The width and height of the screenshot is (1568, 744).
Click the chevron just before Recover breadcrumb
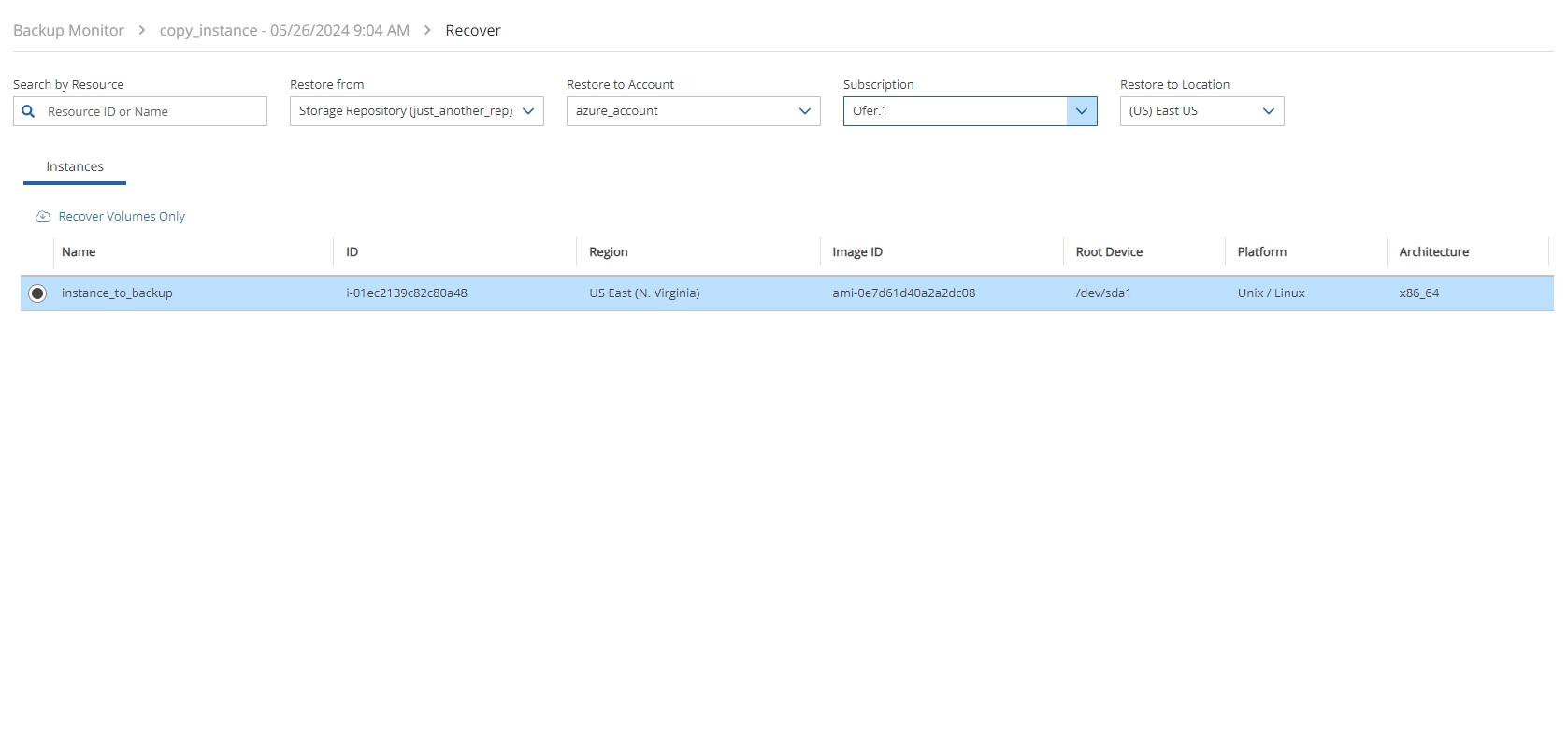(x=427, y=30)
